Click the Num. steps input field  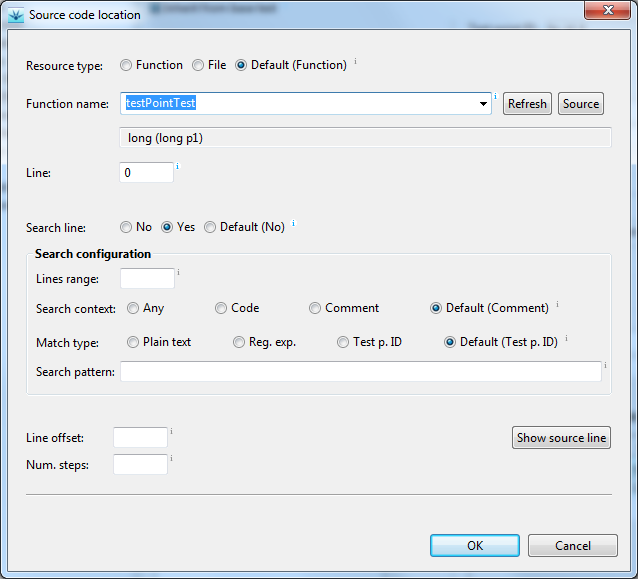[140, 464]
